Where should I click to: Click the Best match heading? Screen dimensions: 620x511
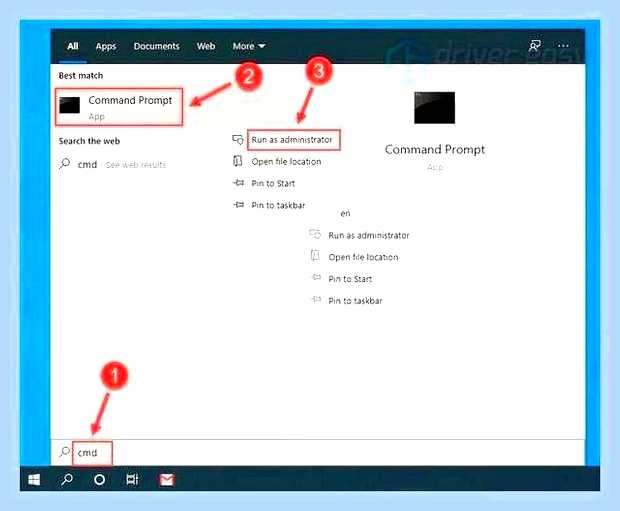point(81,76)
